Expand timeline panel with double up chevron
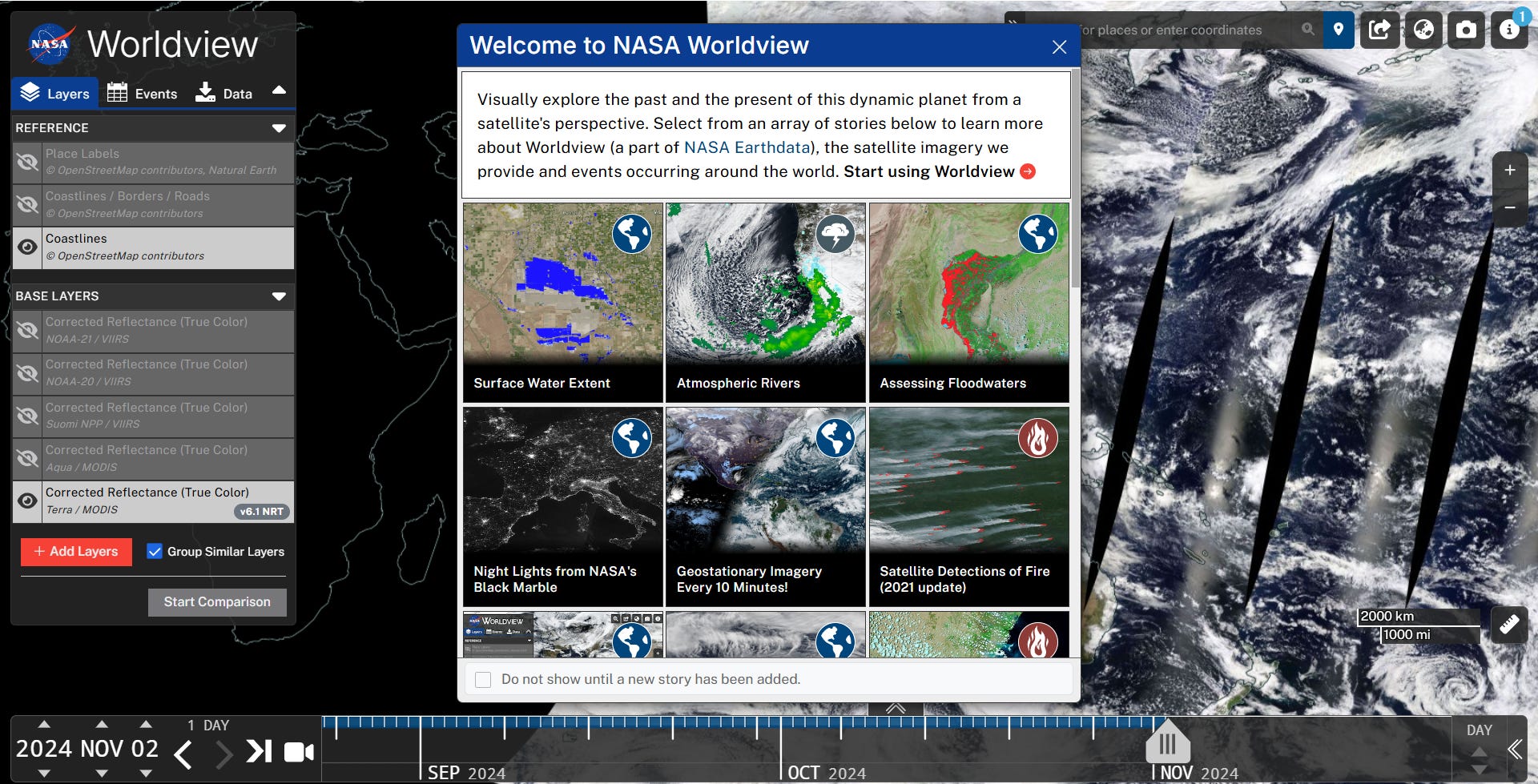 tap(896, 709)
